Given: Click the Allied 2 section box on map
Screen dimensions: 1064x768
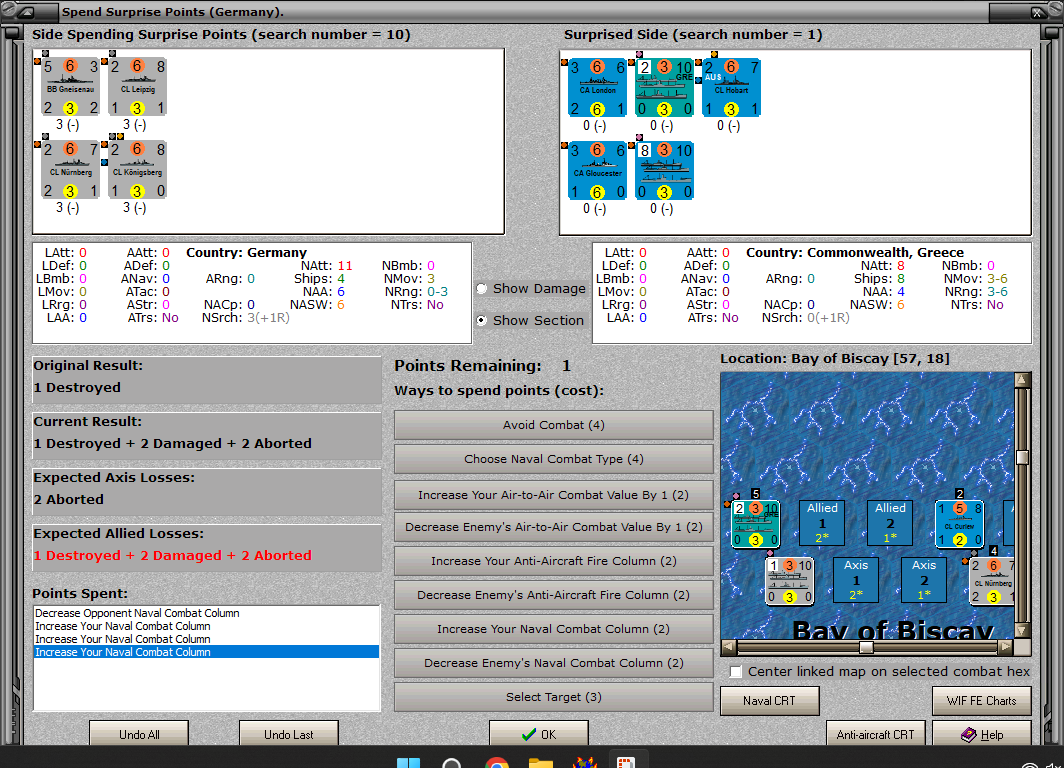Looking at the screenshot, I should (890, 523).
